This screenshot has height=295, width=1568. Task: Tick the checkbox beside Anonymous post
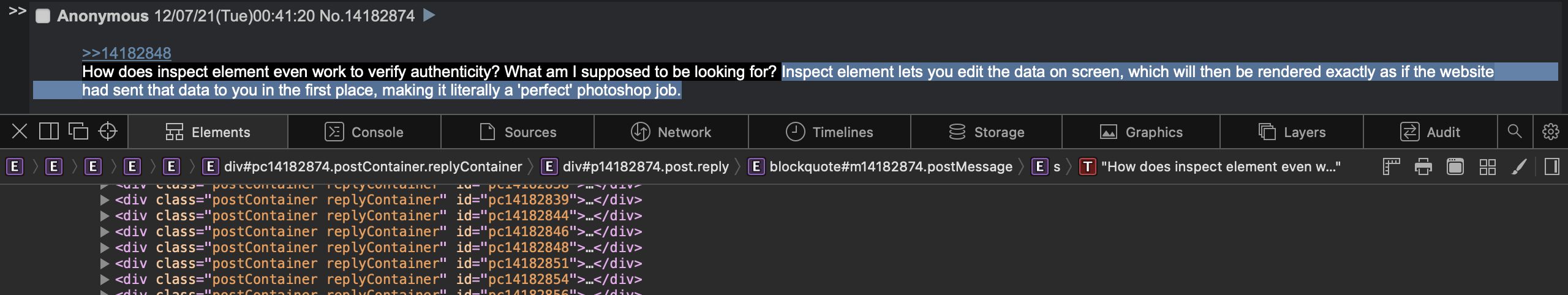click(43, 16)
